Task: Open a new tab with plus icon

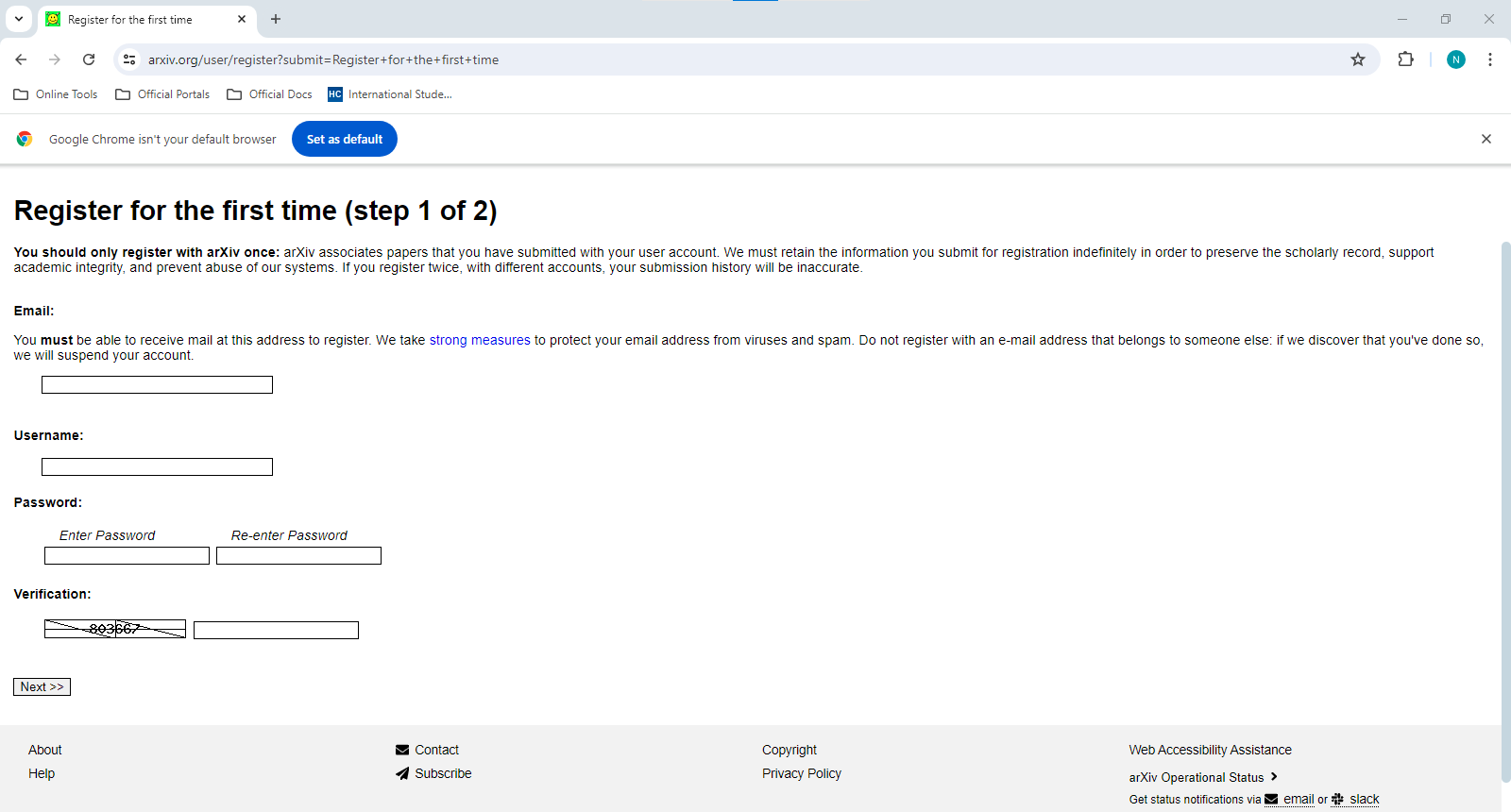Action: [276, 19]
